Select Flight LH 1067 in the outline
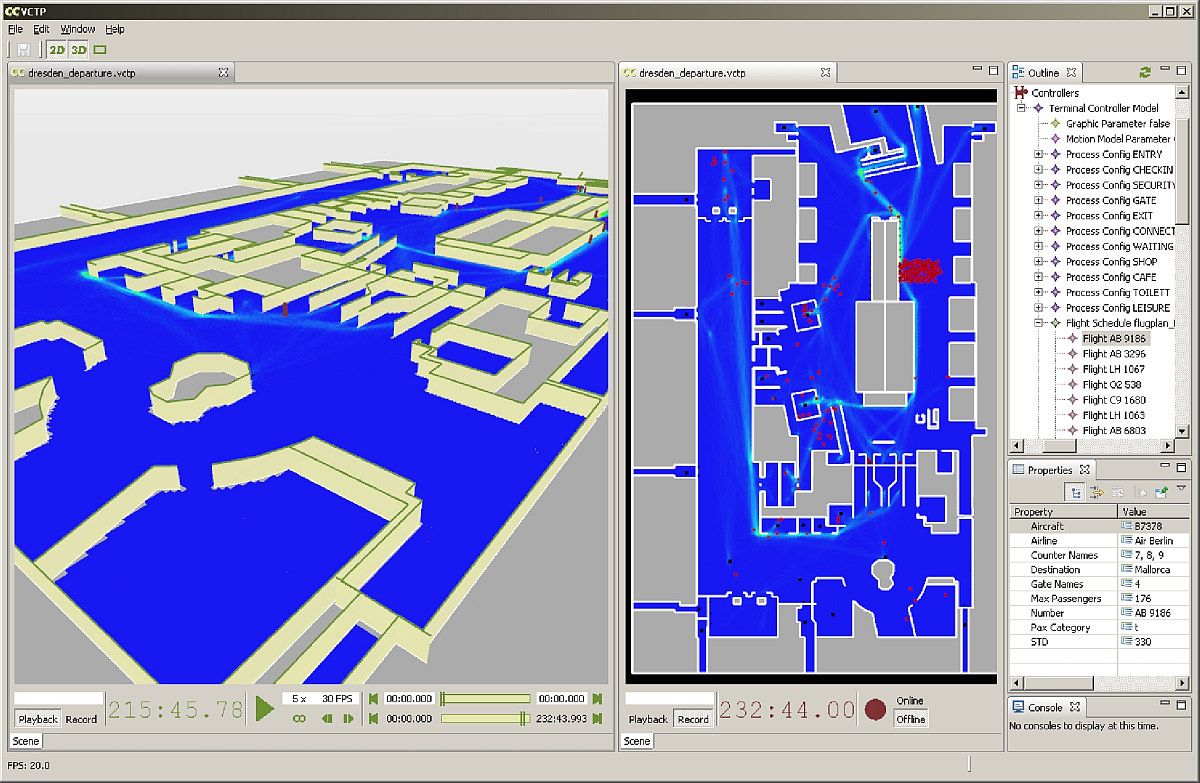 point(1113,369)
